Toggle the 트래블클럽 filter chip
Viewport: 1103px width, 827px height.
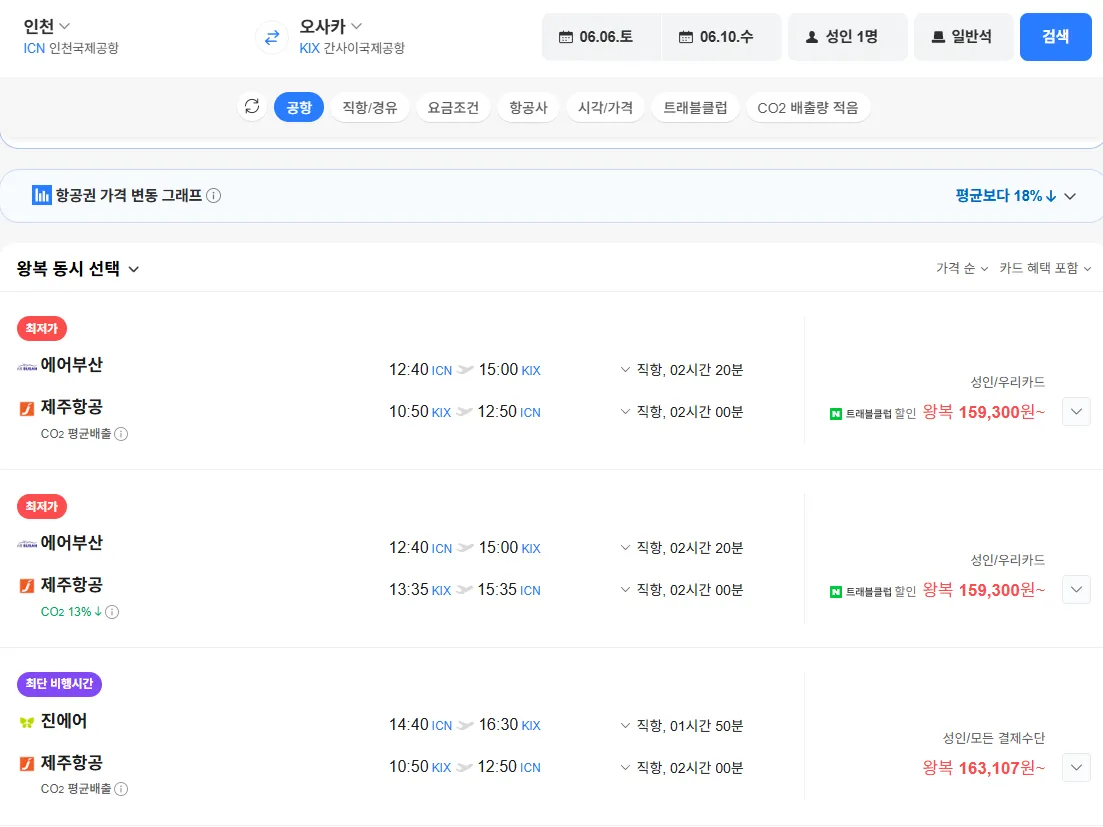point(695,107)
